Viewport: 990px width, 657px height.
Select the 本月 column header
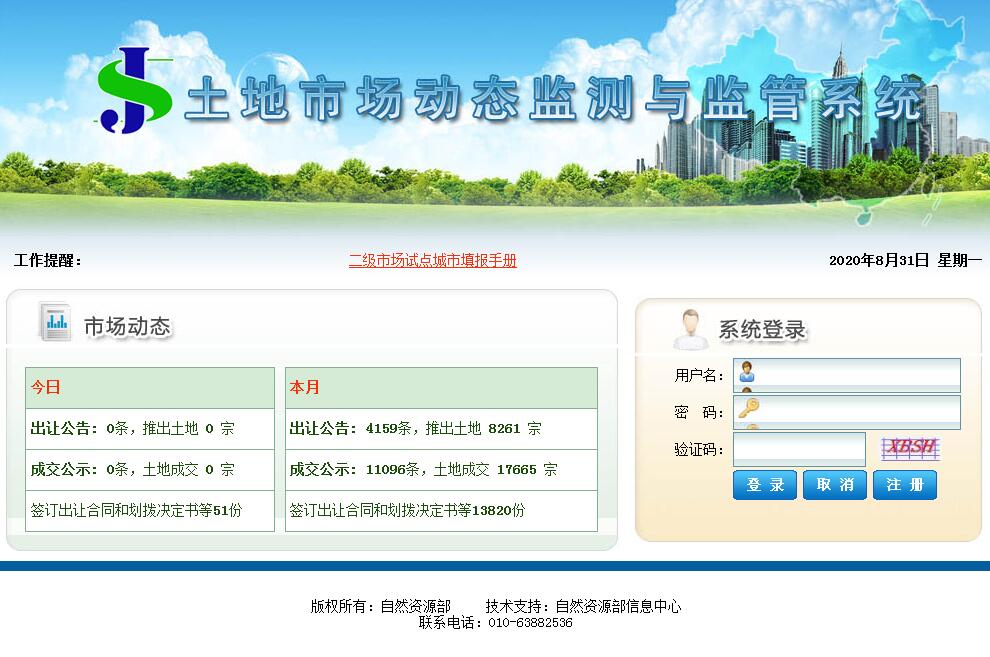click(440, 388)
